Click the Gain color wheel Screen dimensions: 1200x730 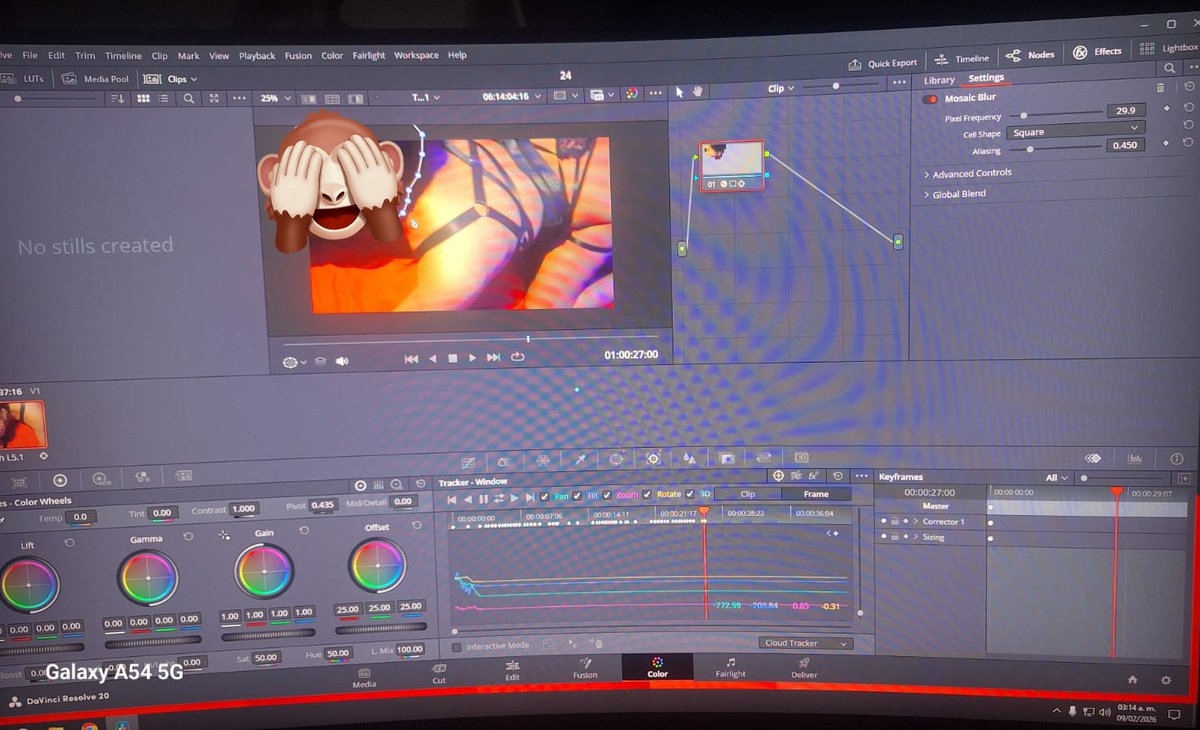pyautogui.click(x=264, y=571)
